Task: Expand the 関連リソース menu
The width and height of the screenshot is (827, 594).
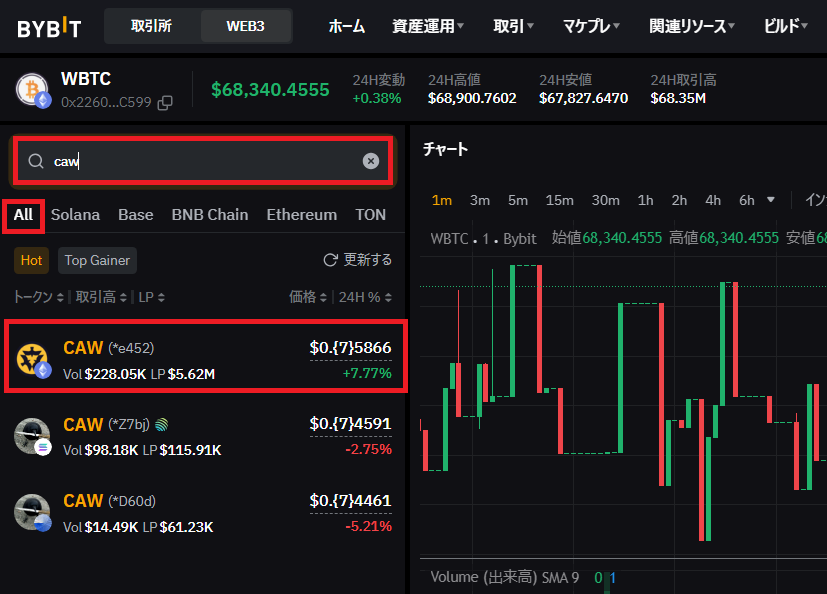Action: click(691, 26)
